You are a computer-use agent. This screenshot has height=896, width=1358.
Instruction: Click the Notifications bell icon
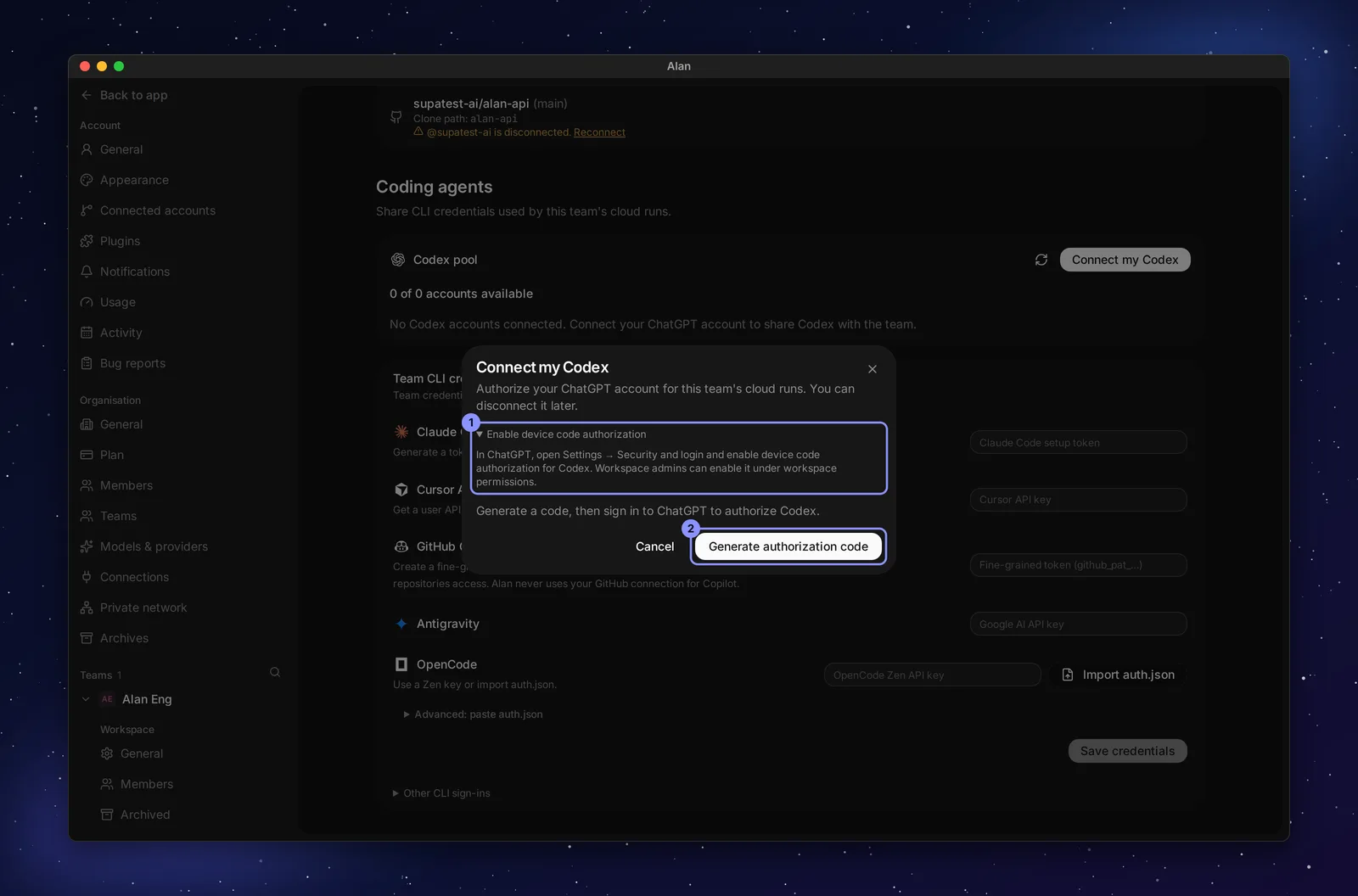coord(87,272)
